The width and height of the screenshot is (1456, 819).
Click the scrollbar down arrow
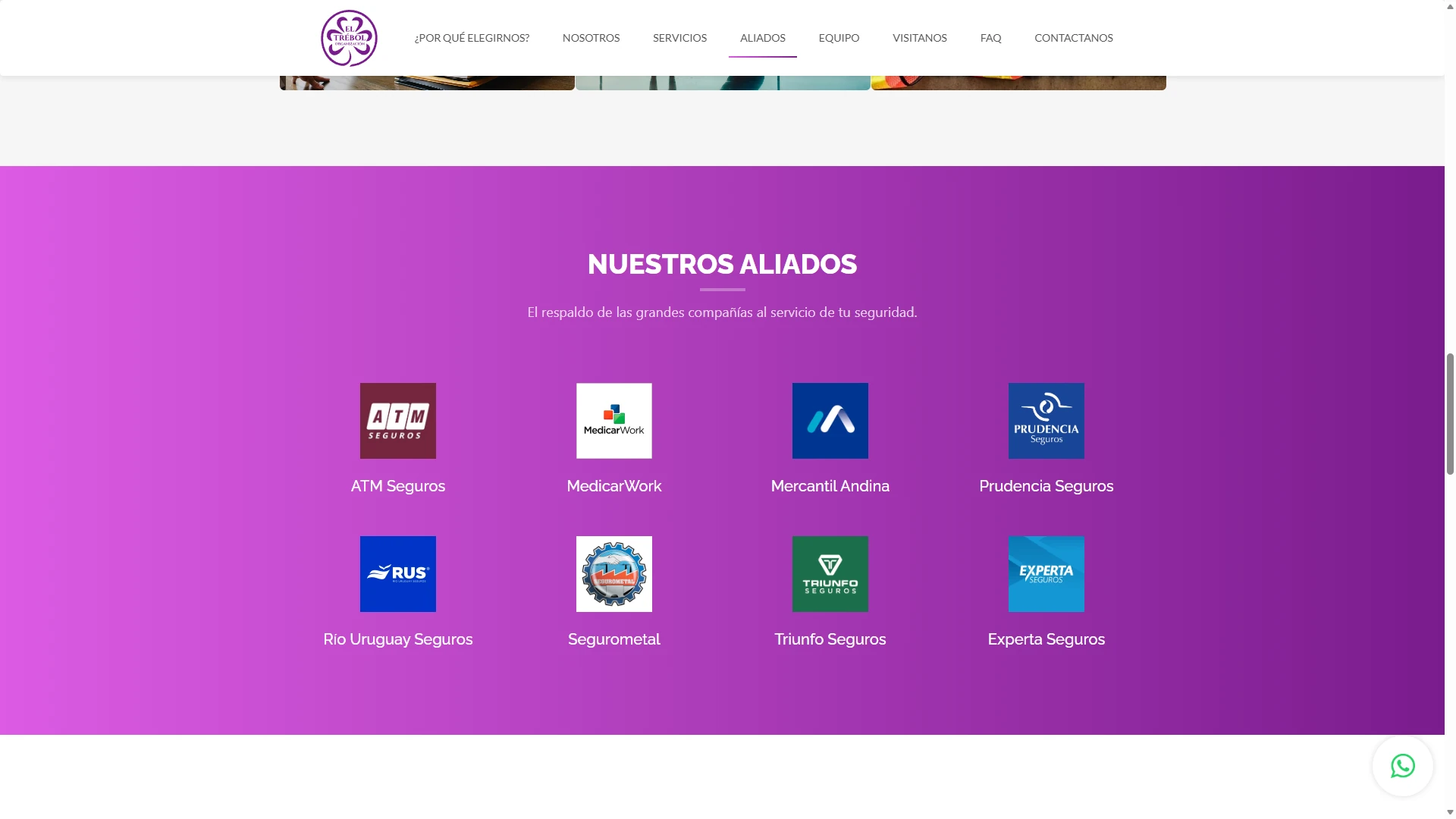pos(1450,814)
